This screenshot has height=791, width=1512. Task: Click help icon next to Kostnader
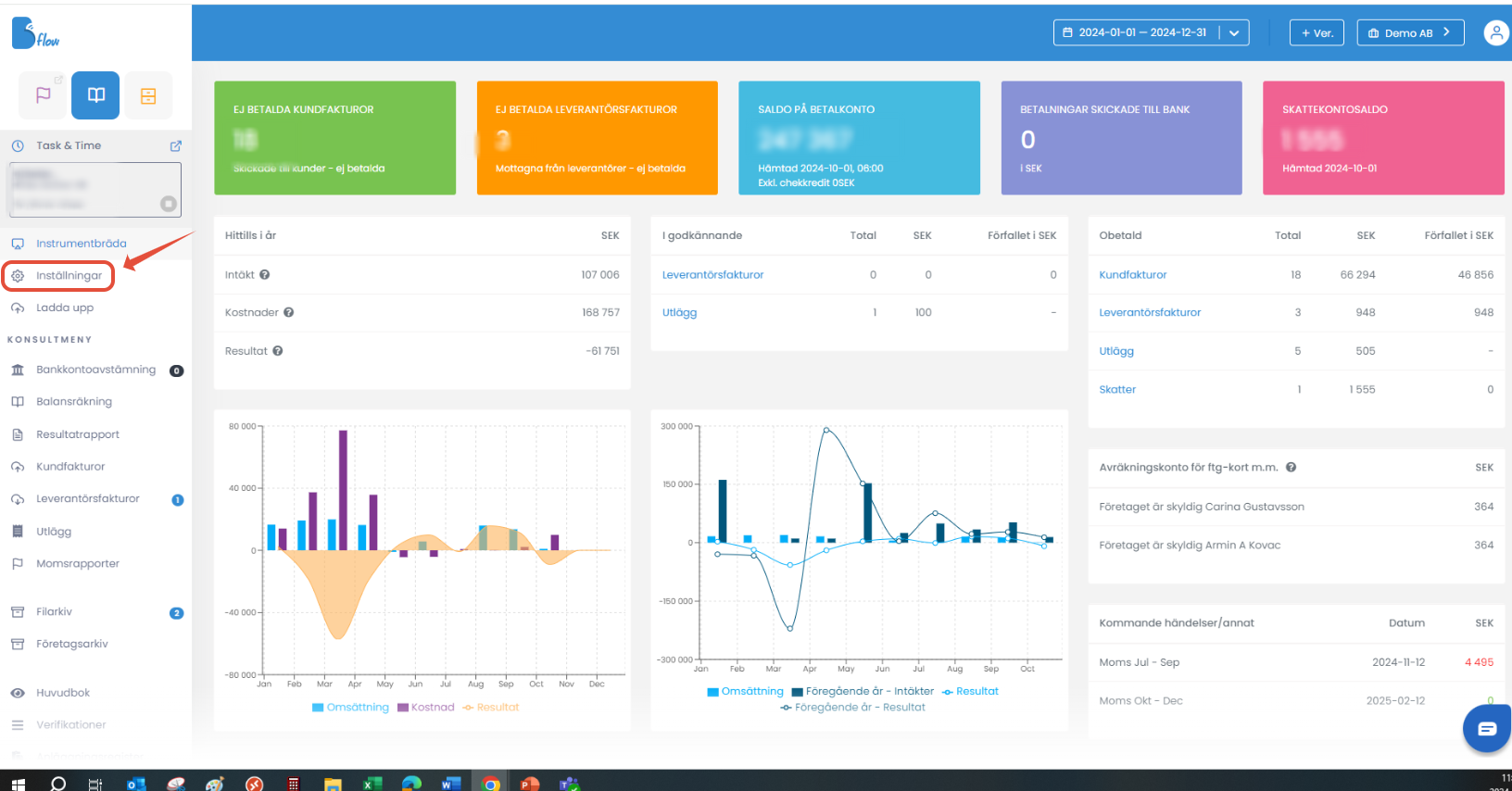pos(289,312)
